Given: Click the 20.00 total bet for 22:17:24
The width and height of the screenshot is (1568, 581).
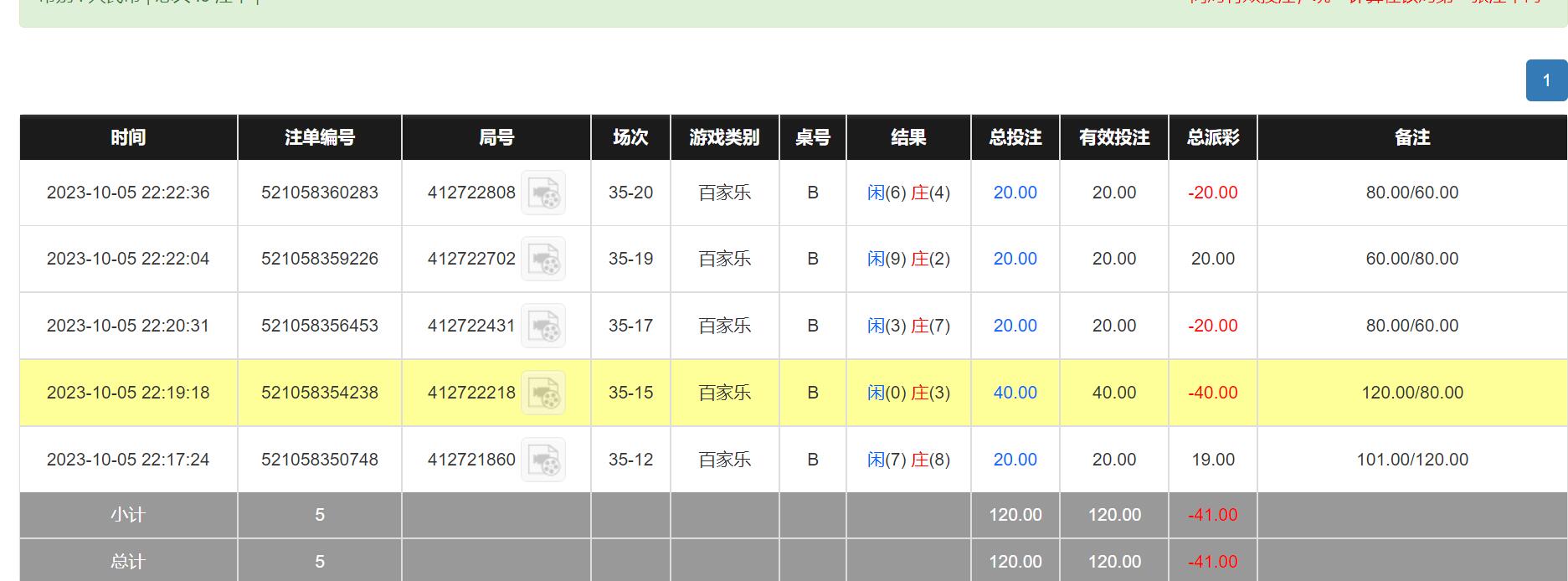Looking at the screenshot, I should pos(1015,460).
